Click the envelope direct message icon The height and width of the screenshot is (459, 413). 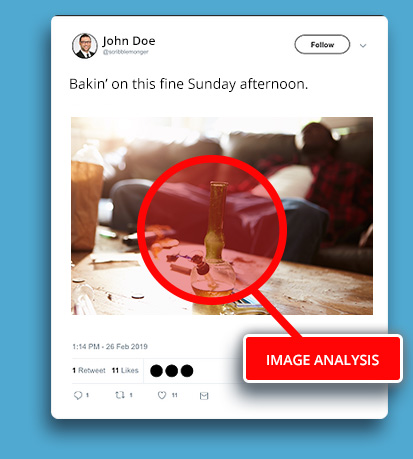pos(204,396)
